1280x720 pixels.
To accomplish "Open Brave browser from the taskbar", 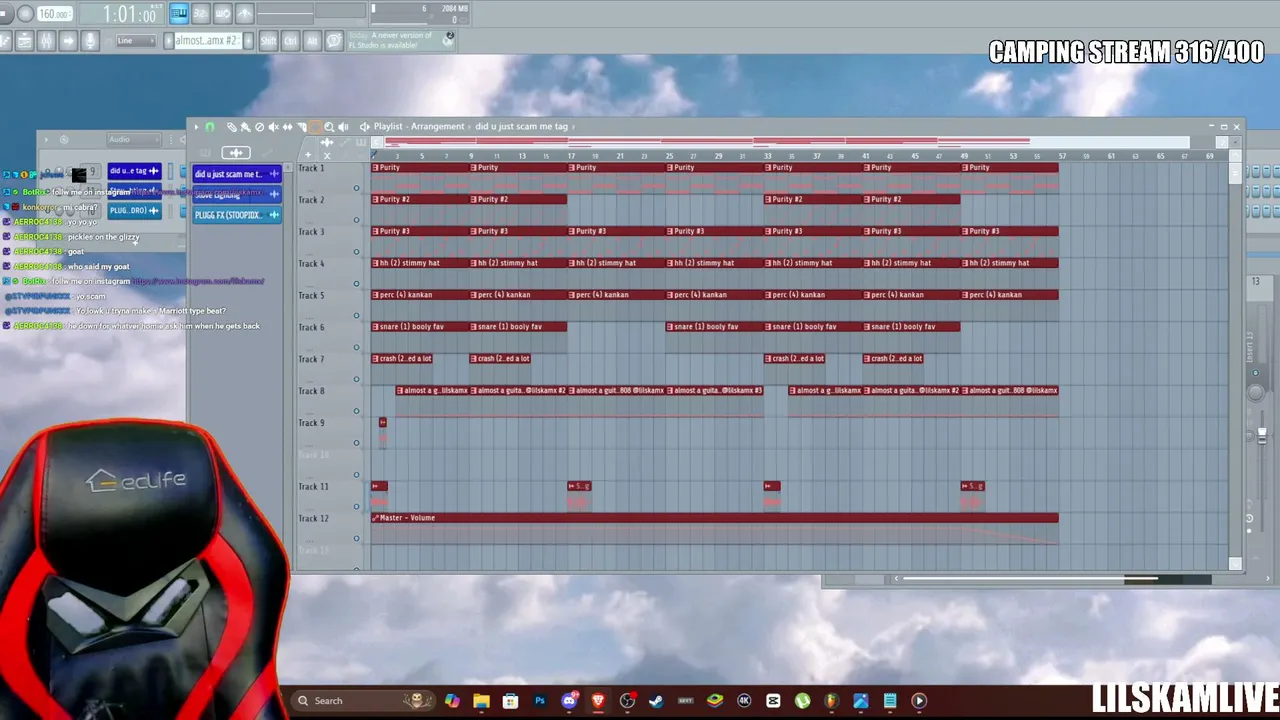I will tap(598, 701).
